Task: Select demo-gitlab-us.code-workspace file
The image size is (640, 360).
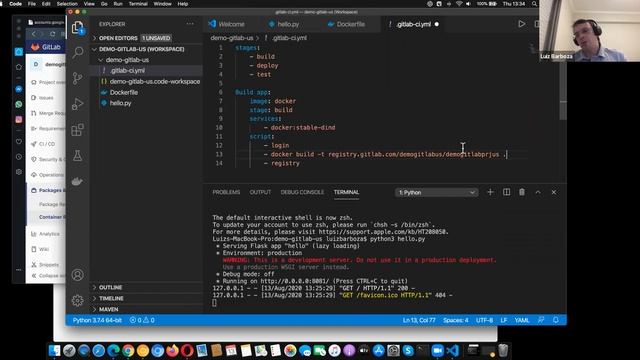Action: click(147, 81)
